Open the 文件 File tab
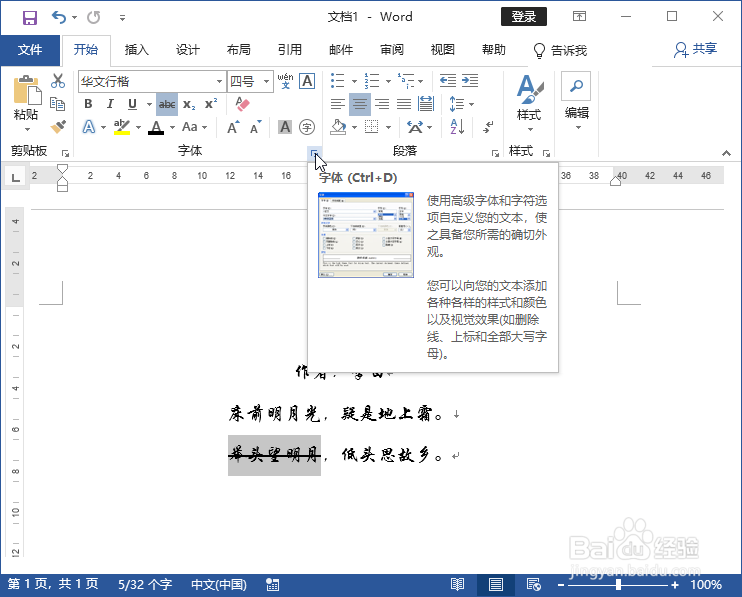 click(30, 50)
